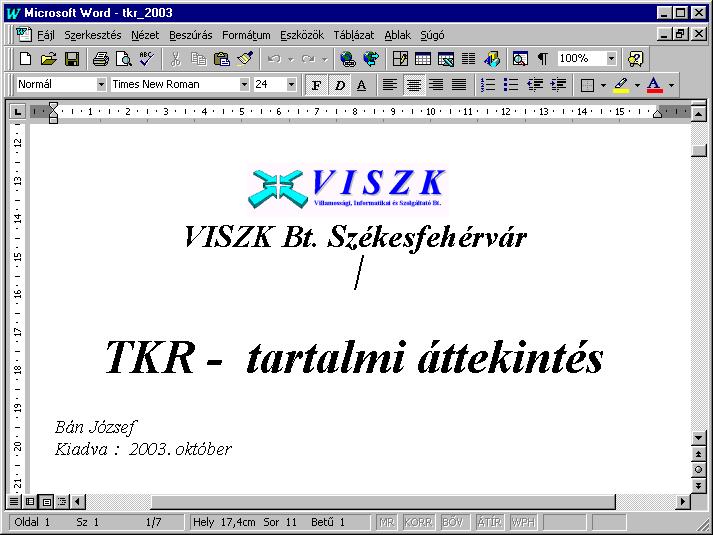Image resolution: width=713 pixels, height=535 pixels.
Task: Apply red font color
Action: tap(654, 85)
